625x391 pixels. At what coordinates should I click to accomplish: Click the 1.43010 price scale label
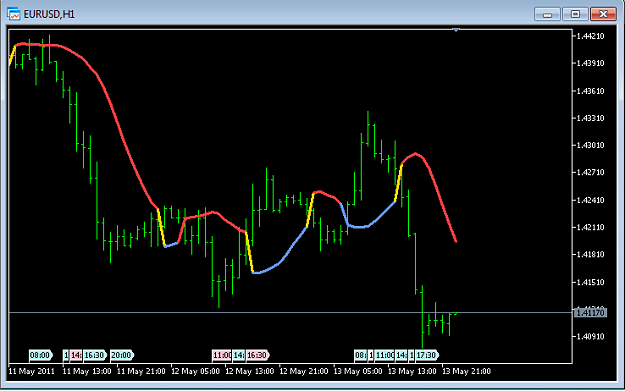point(590,145)
